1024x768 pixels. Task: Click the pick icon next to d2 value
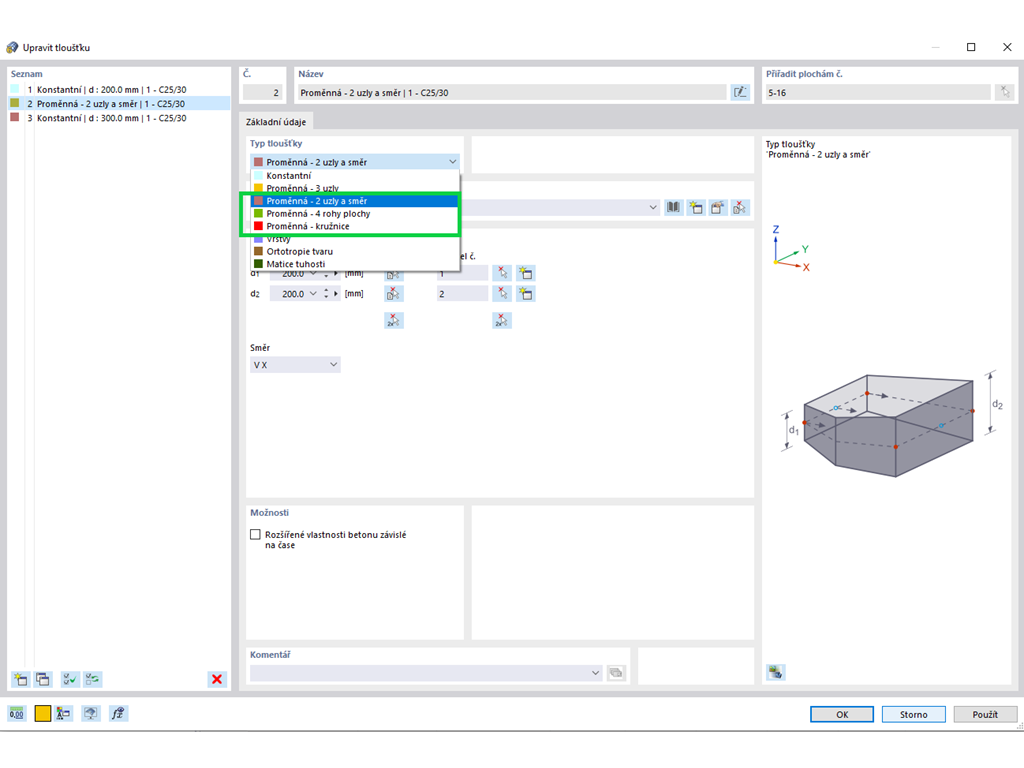point(394,294)
